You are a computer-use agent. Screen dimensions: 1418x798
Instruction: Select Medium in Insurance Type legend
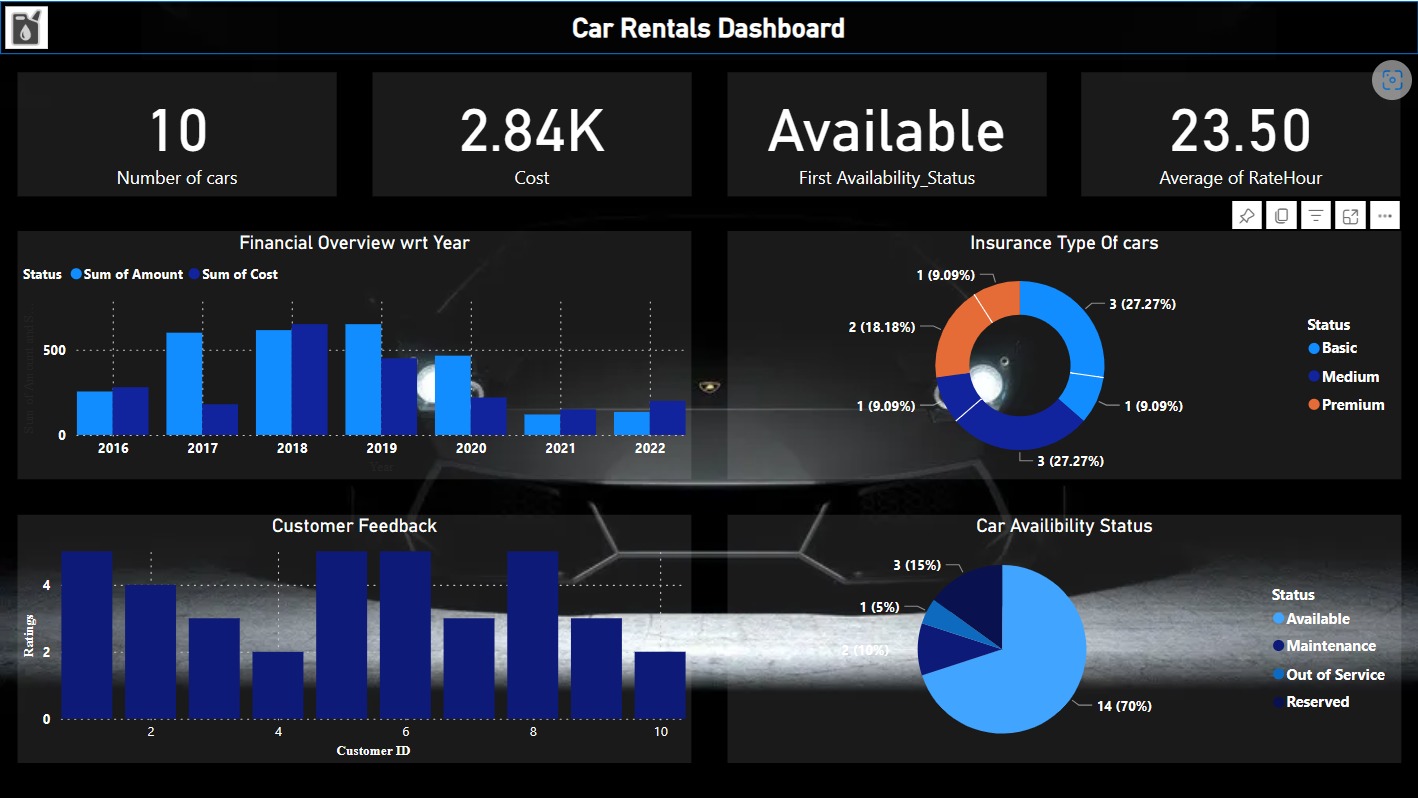1349,377
